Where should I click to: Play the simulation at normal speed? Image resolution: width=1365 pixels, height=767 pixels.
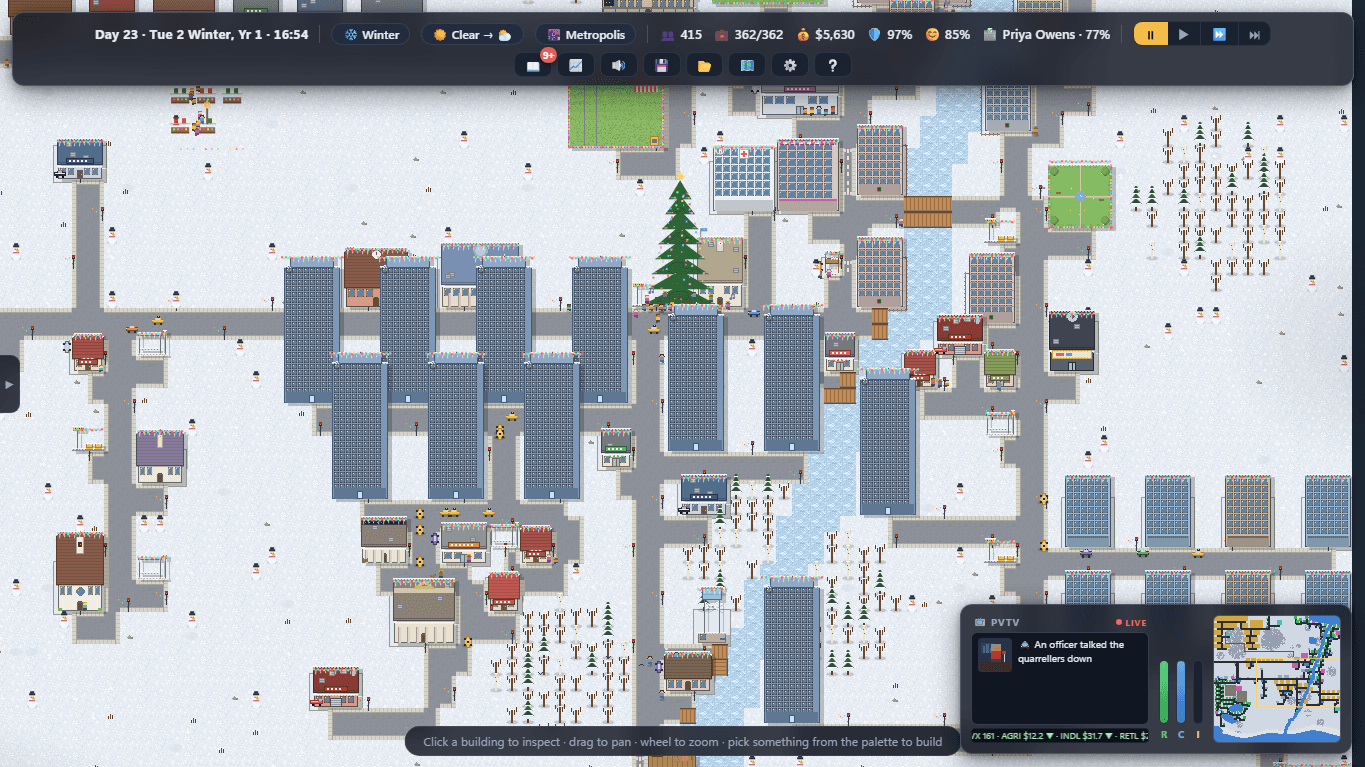pos(1184,34)
